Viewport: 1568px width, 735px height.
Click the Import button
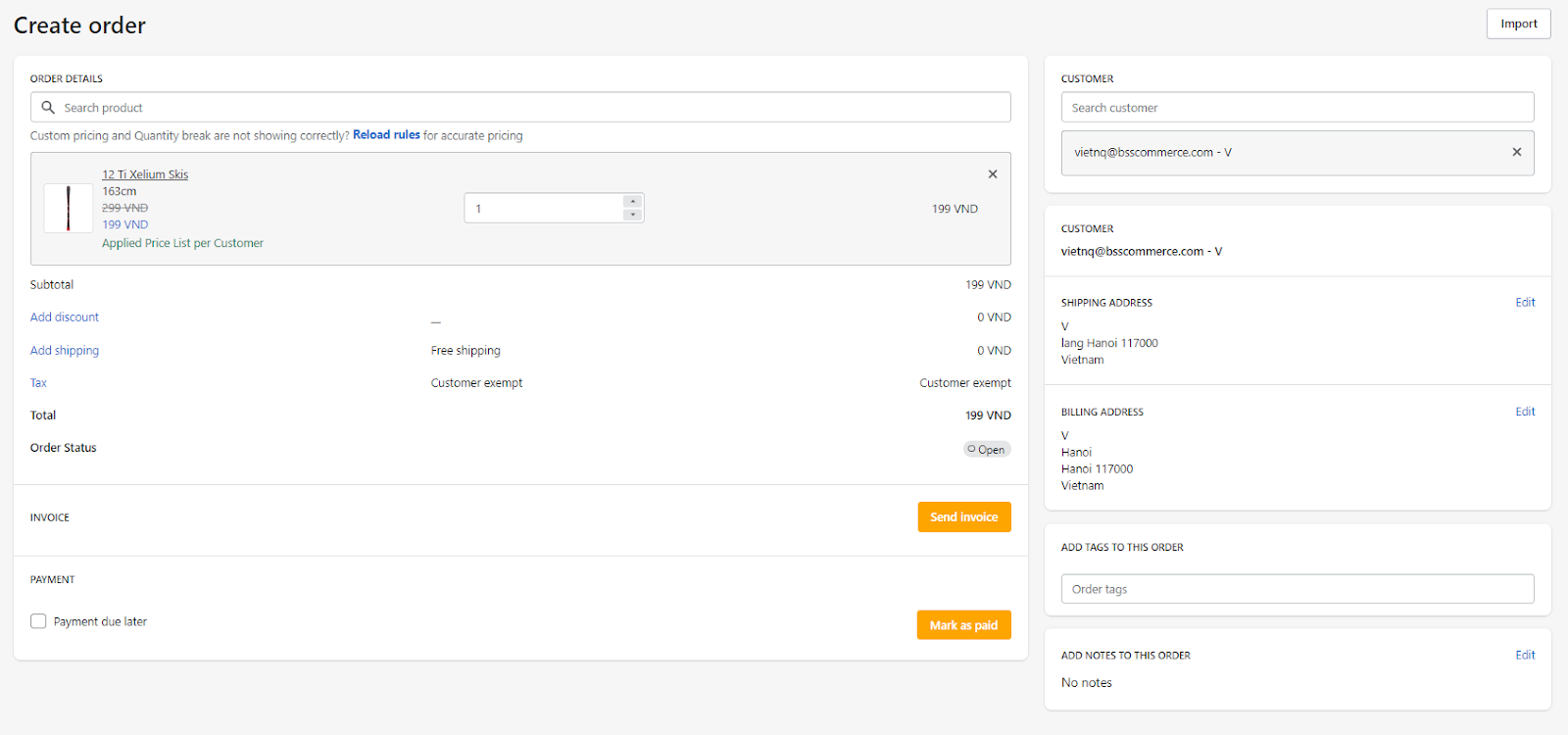coord(1518,24)
